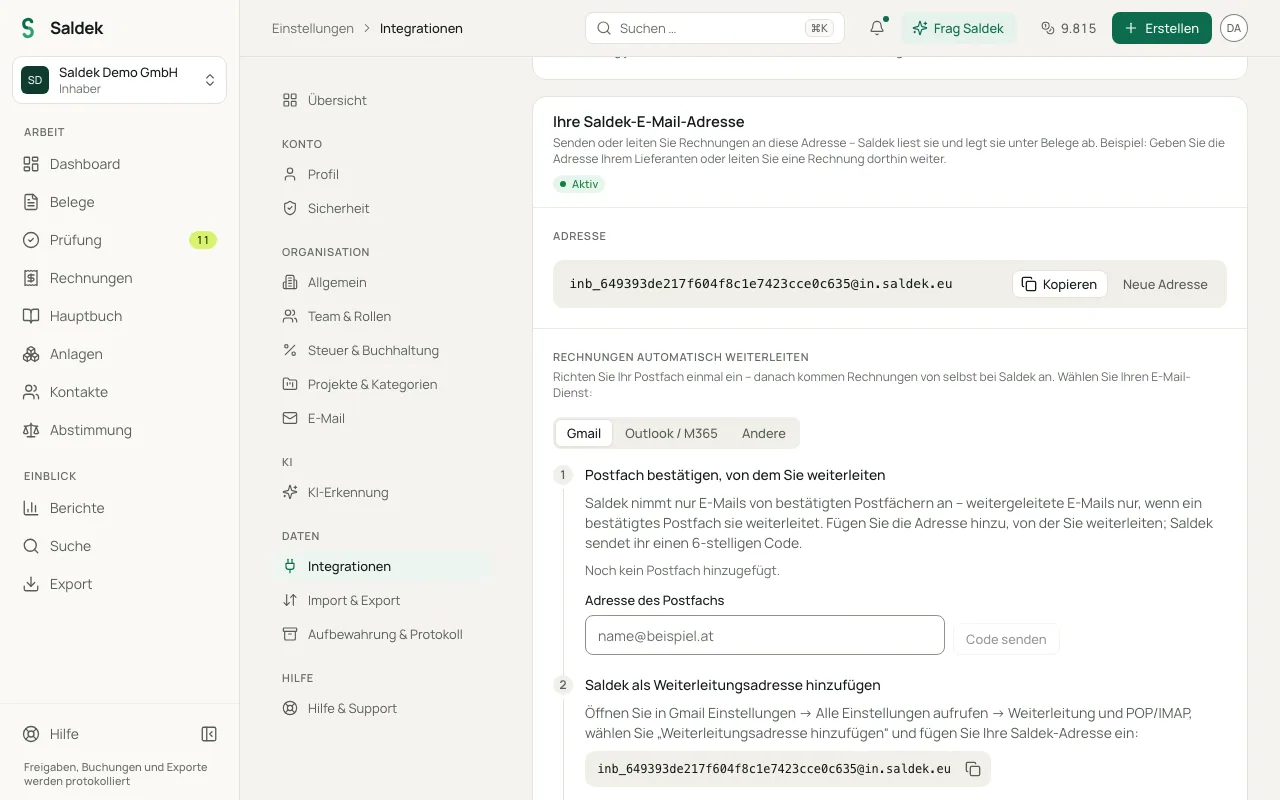Viewport: 1280px width, 800px height.
Task: Generate Neue Adresse
Action: tap(1165, 284)
